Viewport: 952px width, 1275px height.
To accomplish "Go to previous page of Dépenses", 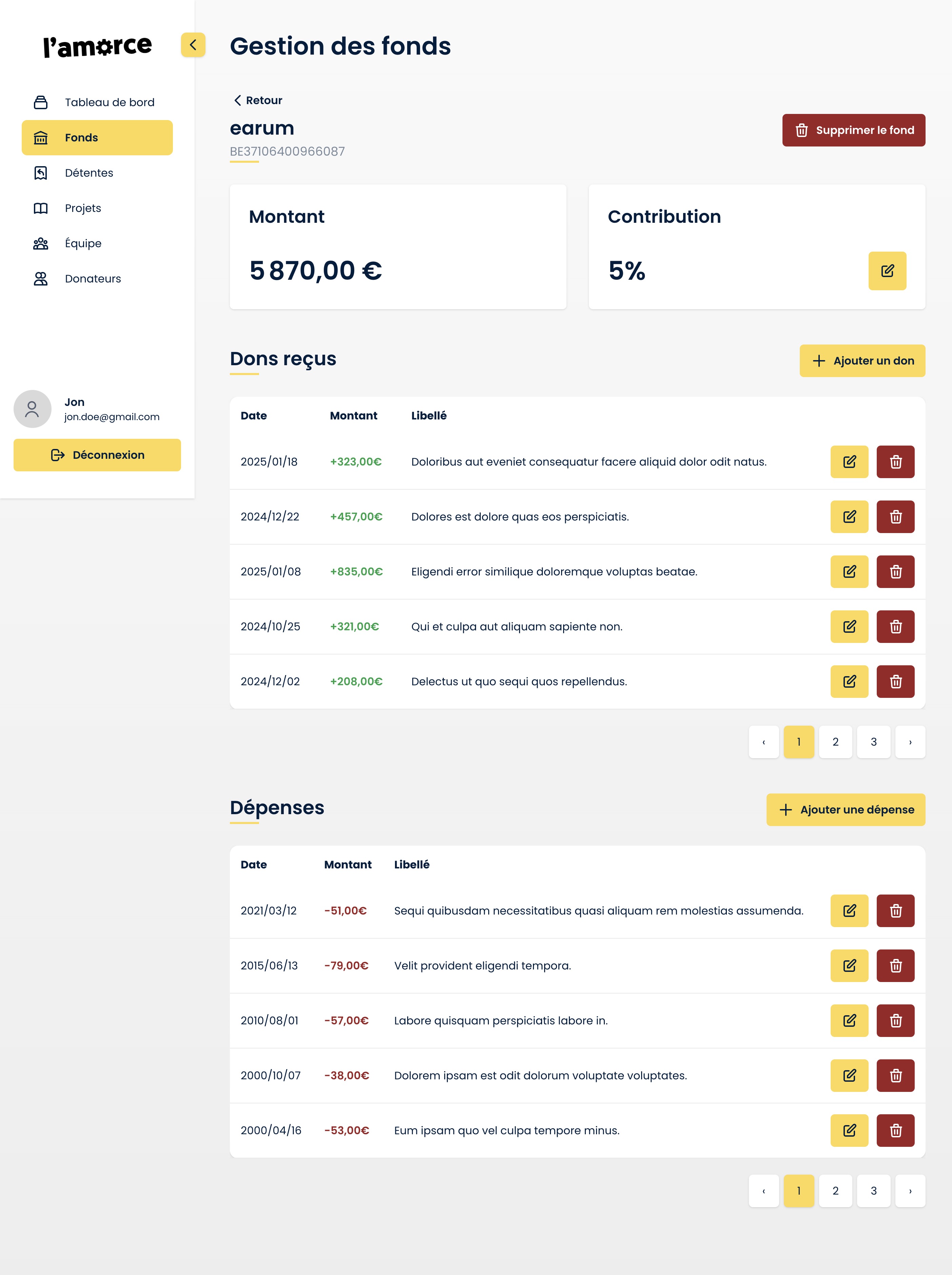I will click(763, 1192).
